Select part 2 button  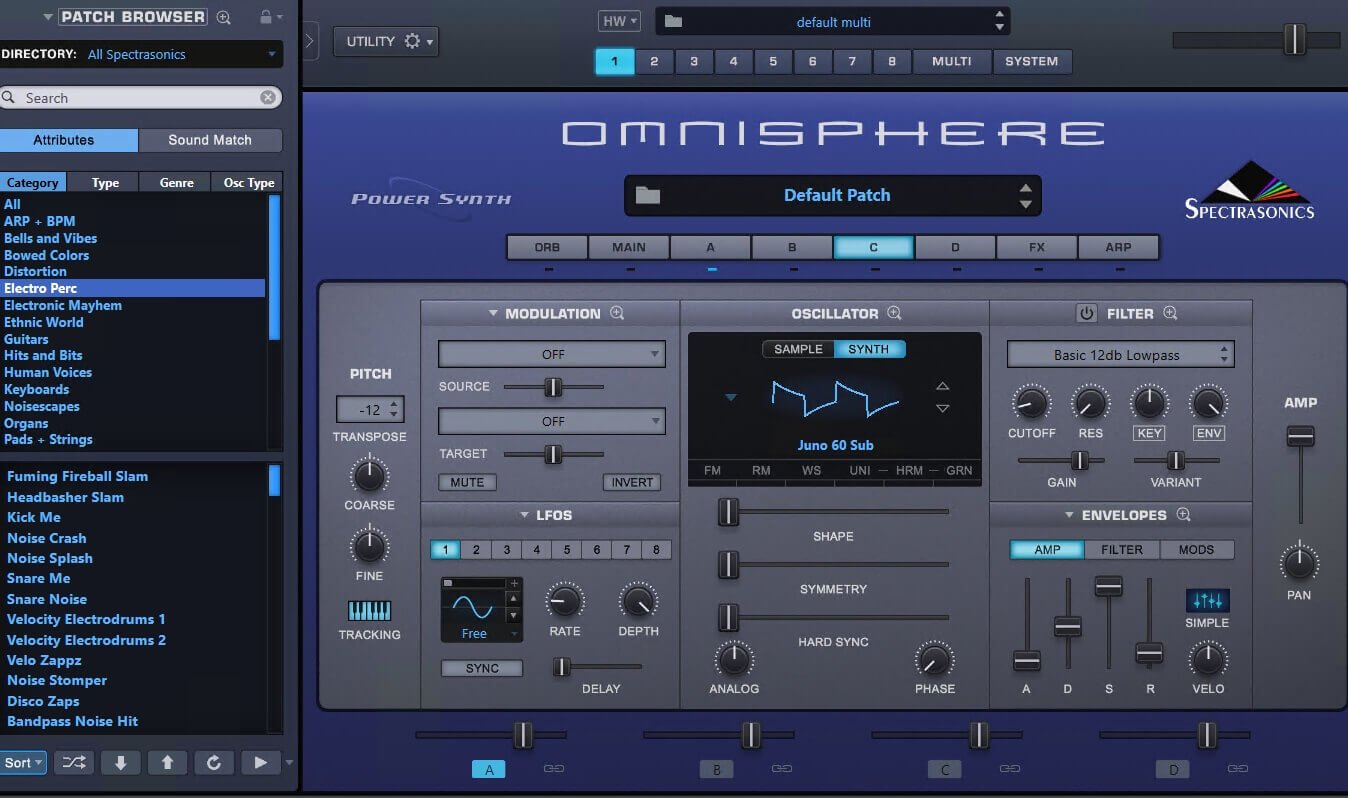pos(654,61)
